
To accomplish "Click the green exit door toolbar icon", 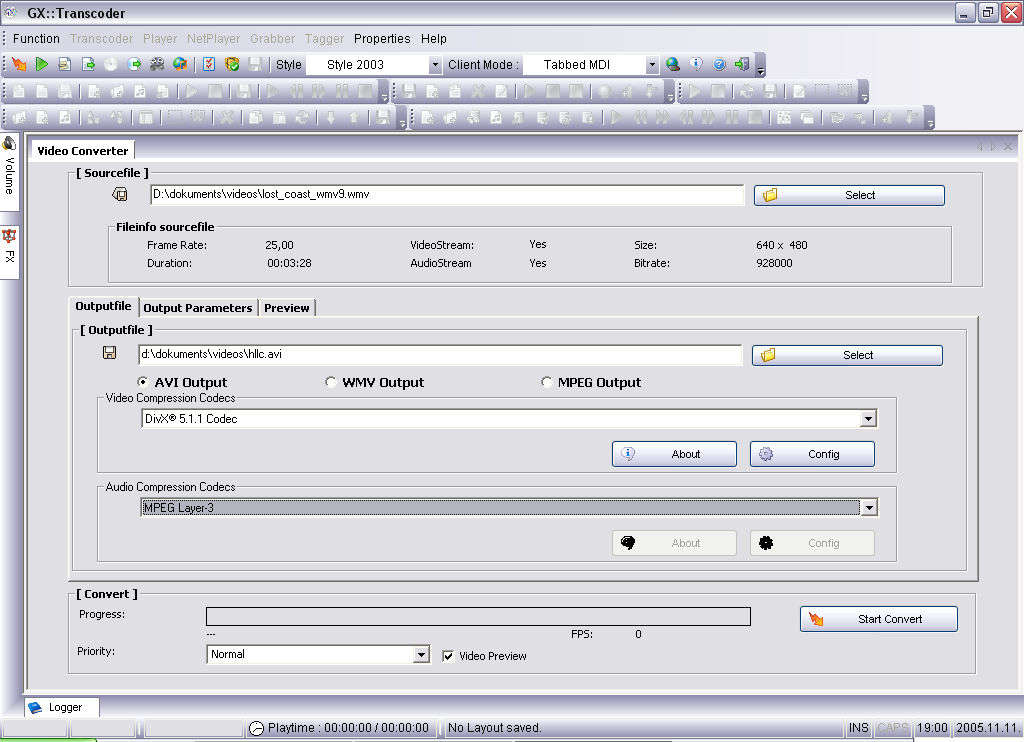I will [741, 65].
